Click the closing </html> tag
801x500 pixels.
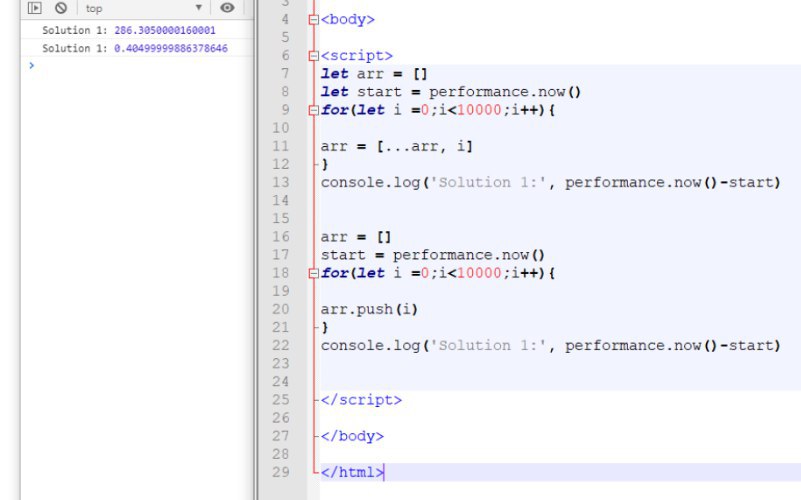pyautogui.click(x=352, y=472)
